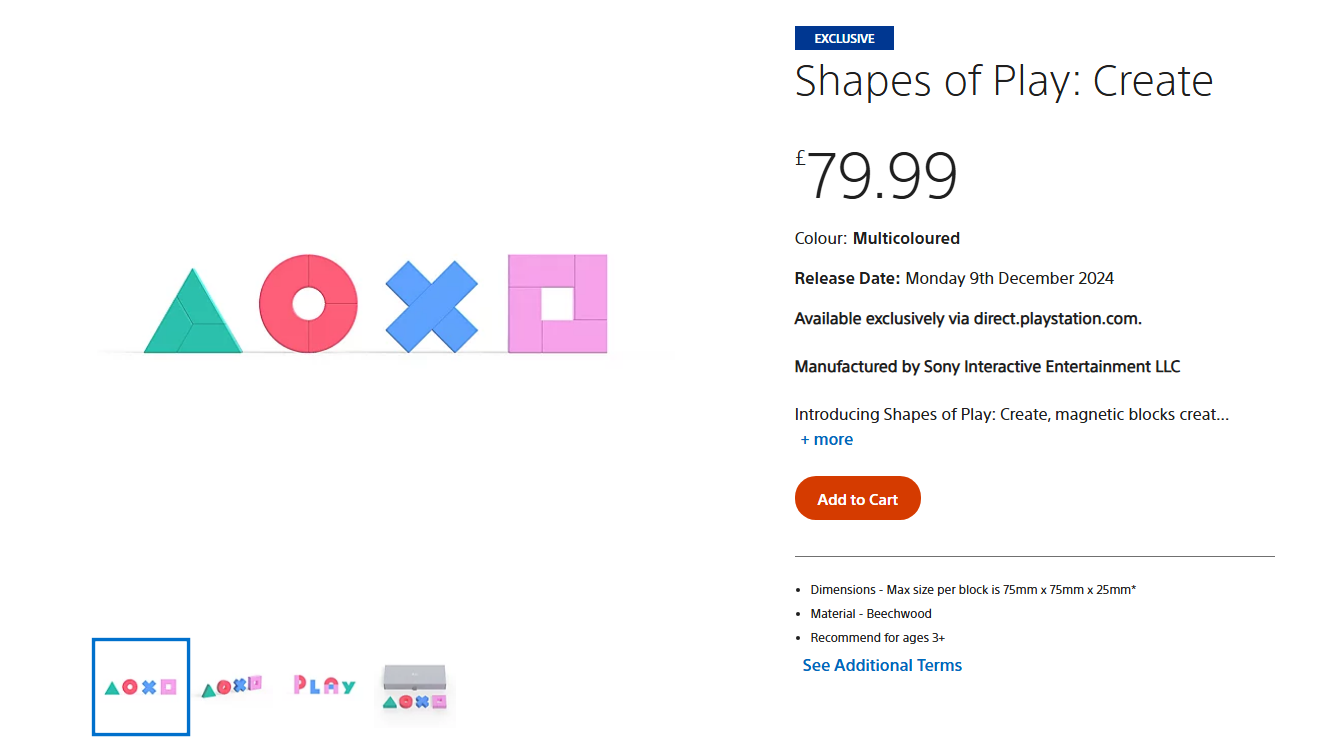Show the angled shapes view thumbnail
Screen dimensions: 1323x751
[232, 687]
